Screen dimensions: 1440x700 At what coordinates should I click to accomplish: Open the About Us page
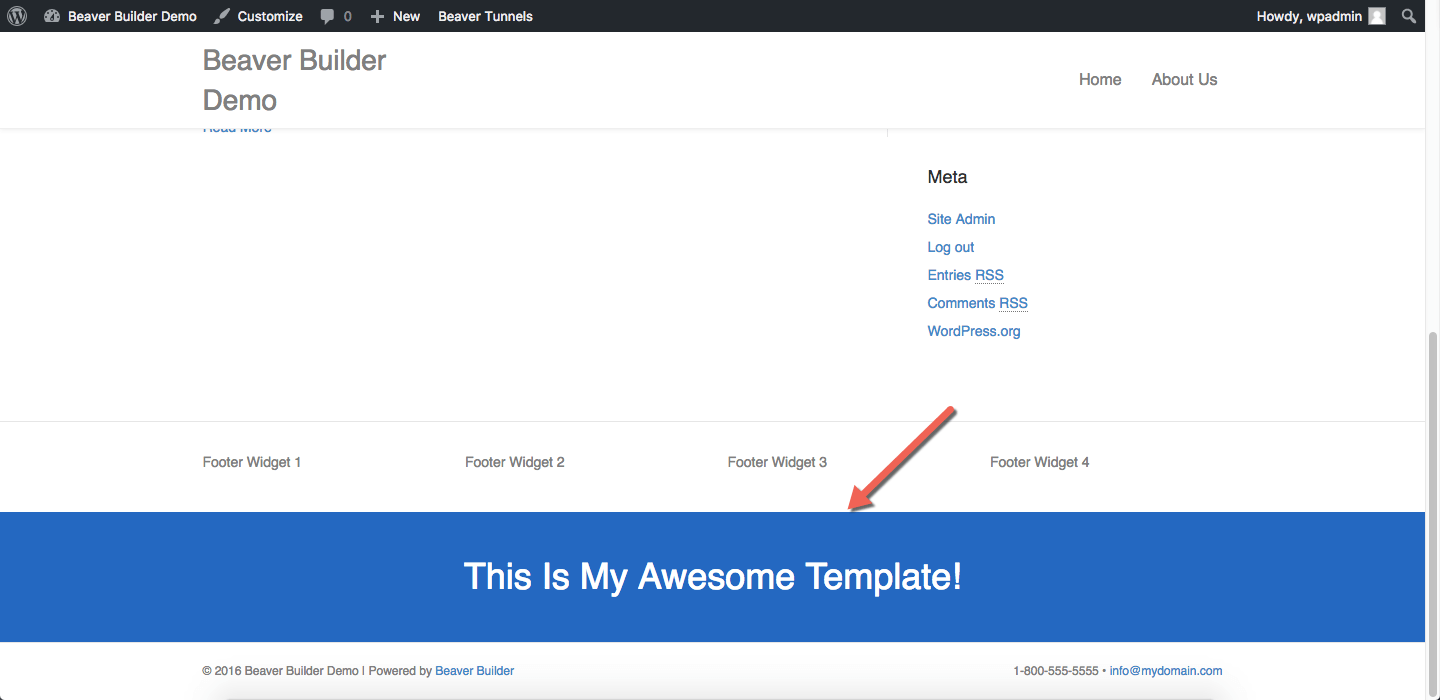pos(1184,79)
